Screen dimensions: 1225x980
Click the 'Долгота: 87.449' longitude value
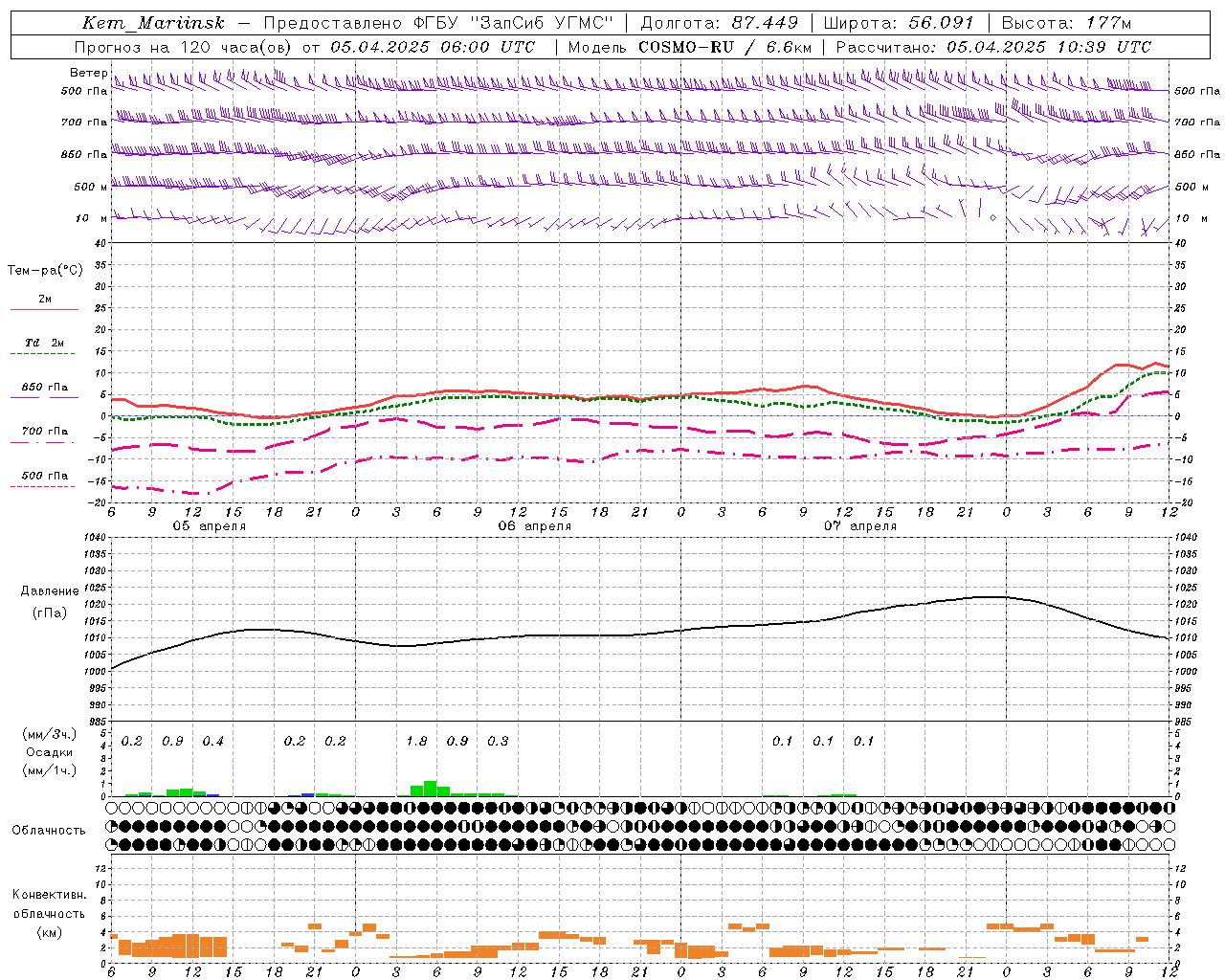(720, 23)
